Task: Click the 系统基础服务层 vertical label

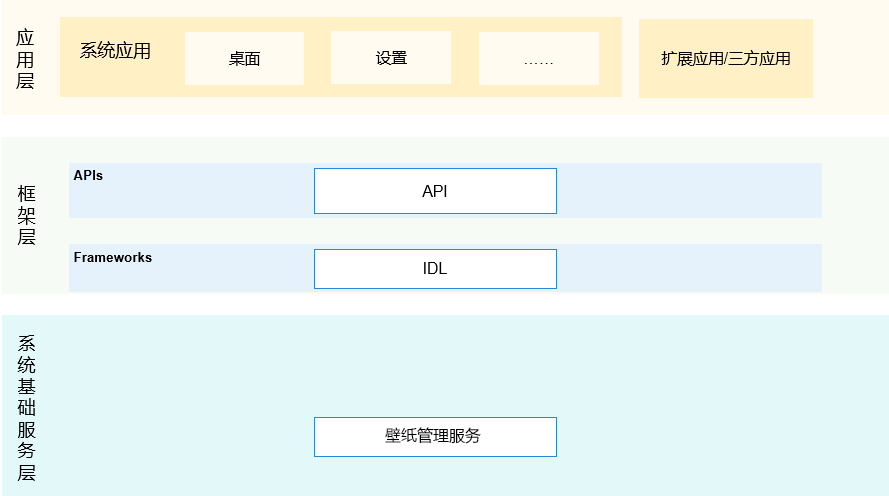Action: click(26, 408)
